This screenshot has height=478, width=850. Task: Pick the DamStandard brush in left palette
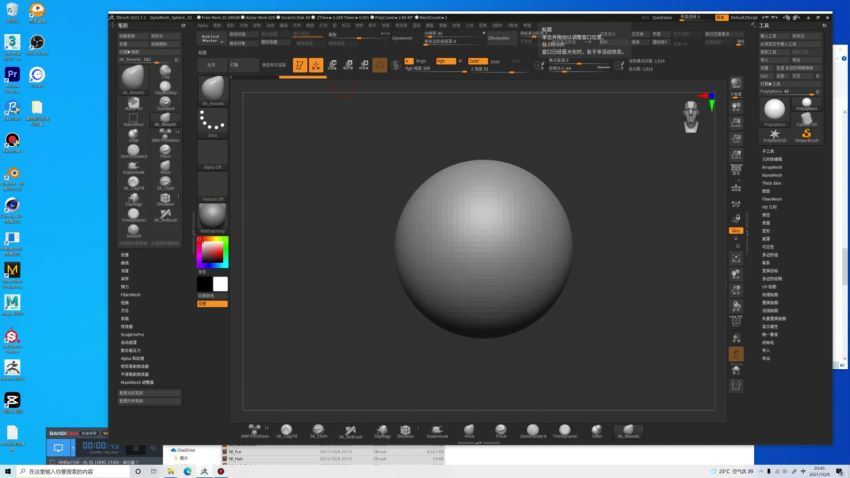coord(133,151)
